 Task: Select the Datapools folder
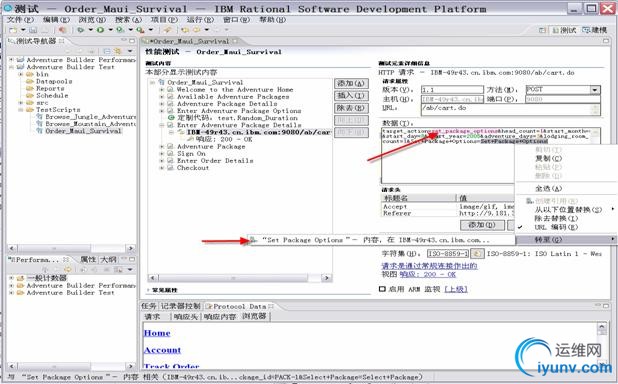point(54,81)
